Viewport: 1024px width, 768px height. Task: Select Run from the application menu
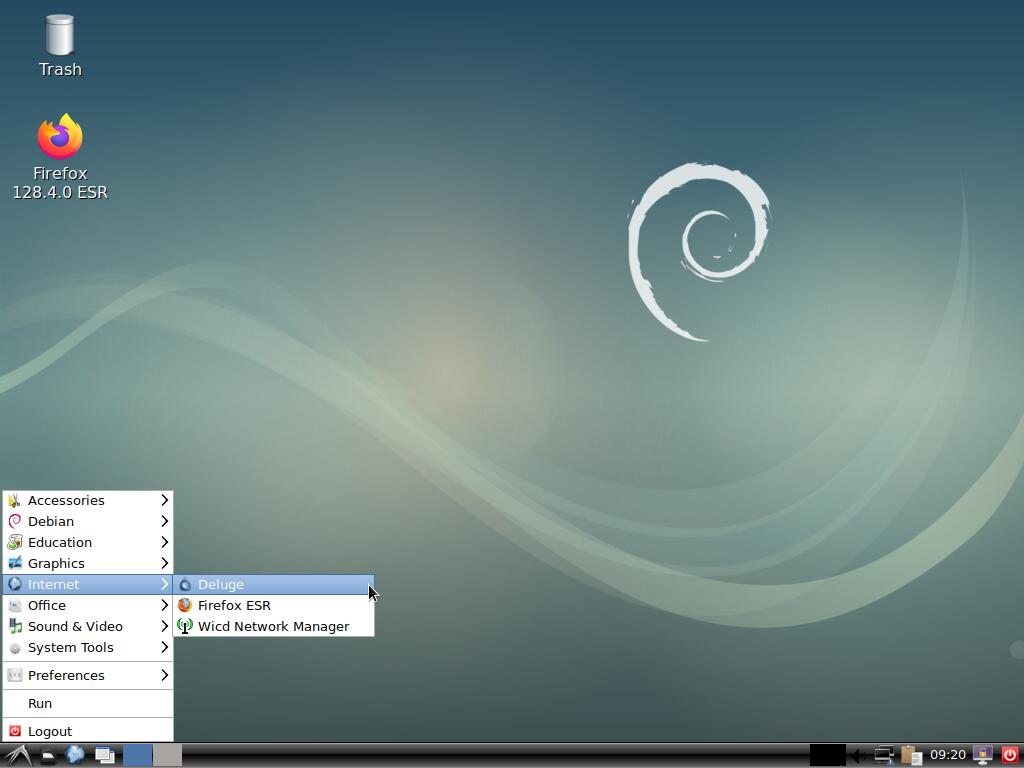click(40, 703)
